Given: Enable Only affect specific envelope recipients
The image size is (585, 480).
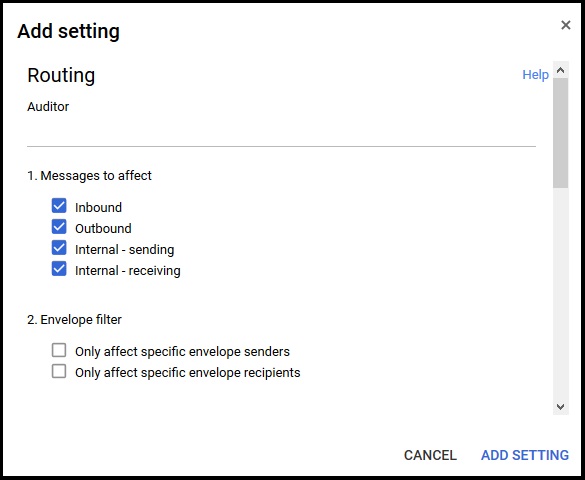Looking at the screenshot, I should (x=59, y=371).
